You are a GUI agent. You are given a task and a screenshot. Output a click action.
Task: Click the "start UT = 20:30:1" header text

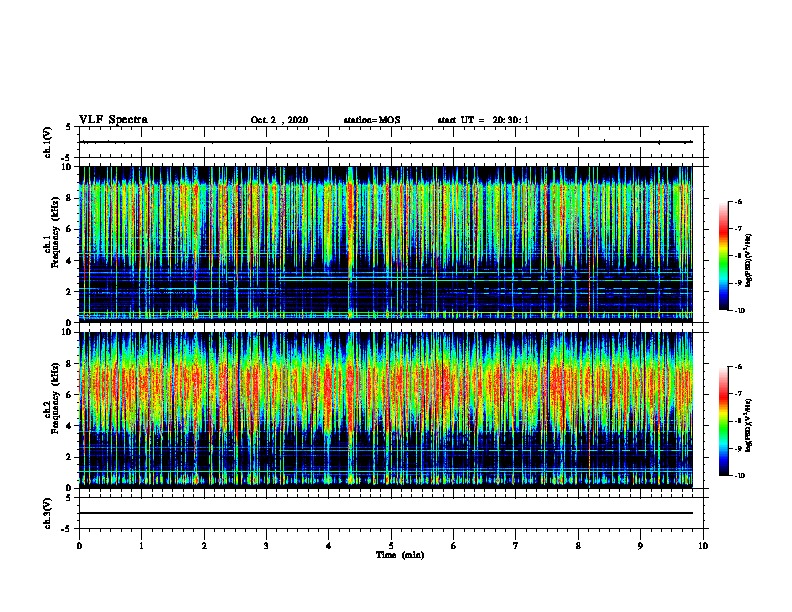pyautogui.click(x=483, y=120)
